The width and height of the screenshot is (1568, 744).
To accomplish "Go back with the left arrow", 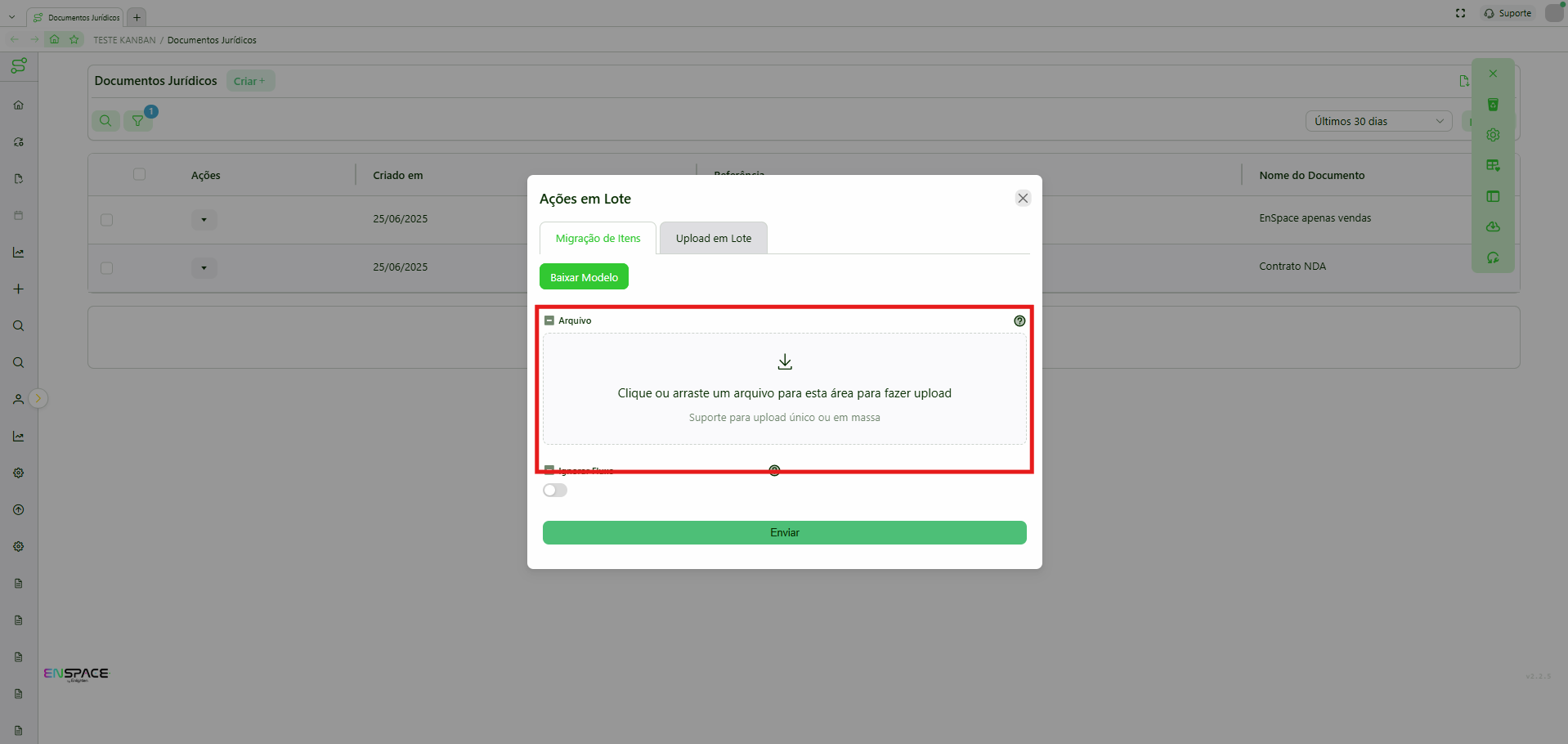I will click(x=14, y=39).
